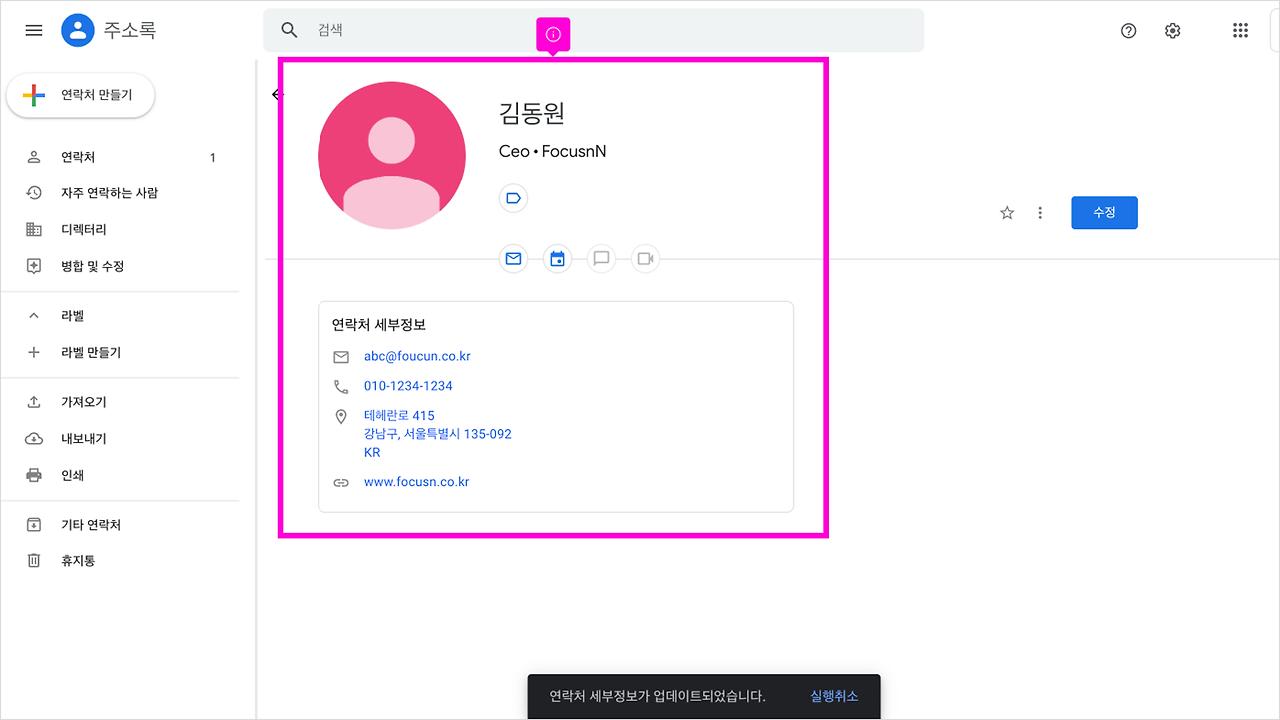Open the calendar scheduling icon

[557, 258]
